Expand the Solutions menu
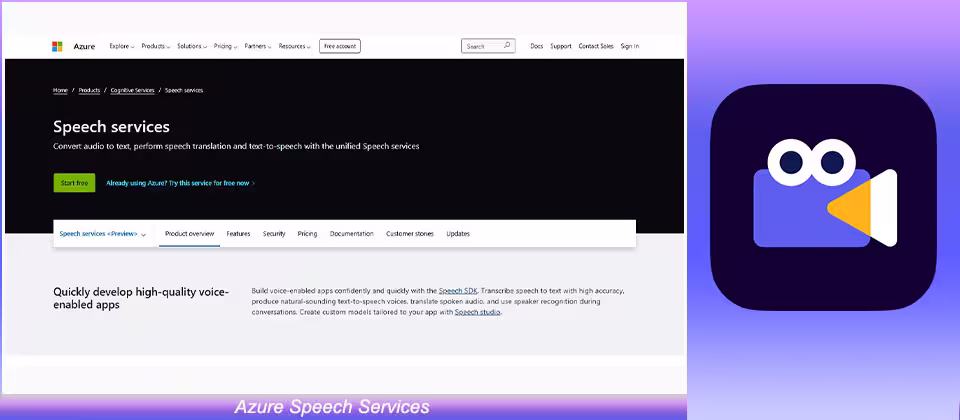The image size is (960, 420). point(192,47)
